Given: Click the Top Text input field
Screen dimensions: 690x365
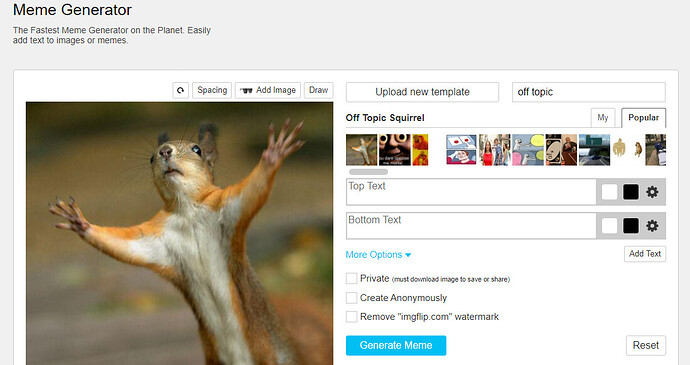Looking at the screenshot, I should coord(471,192).
